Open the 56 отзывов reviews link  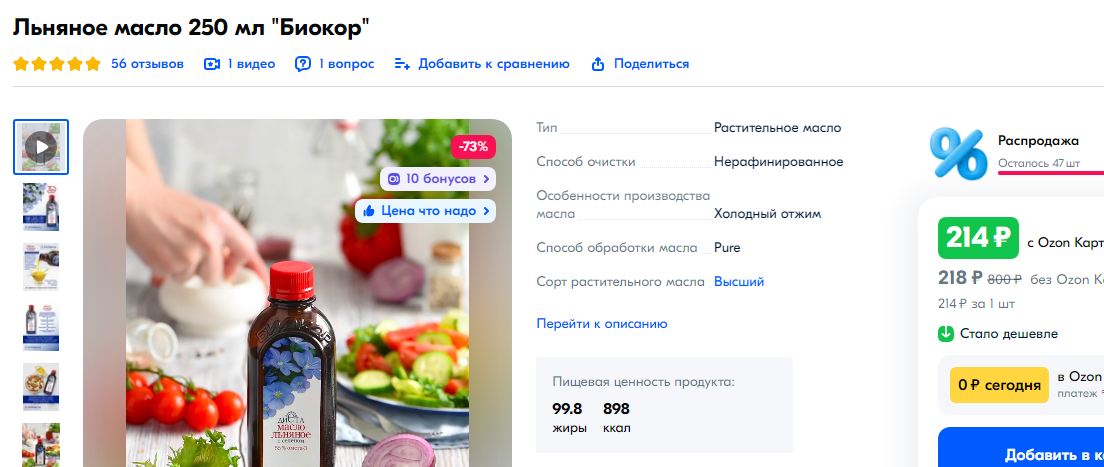click(x=147, y=64)
